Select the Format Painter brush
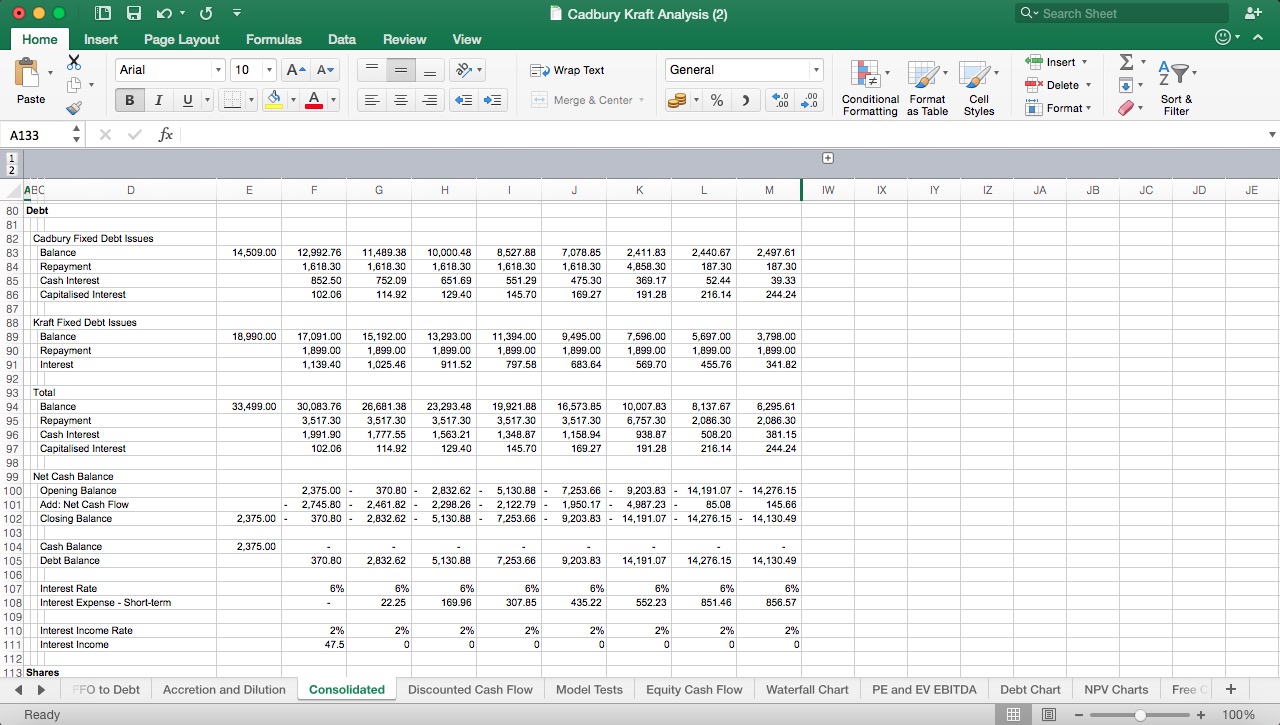 pos(74,108)
